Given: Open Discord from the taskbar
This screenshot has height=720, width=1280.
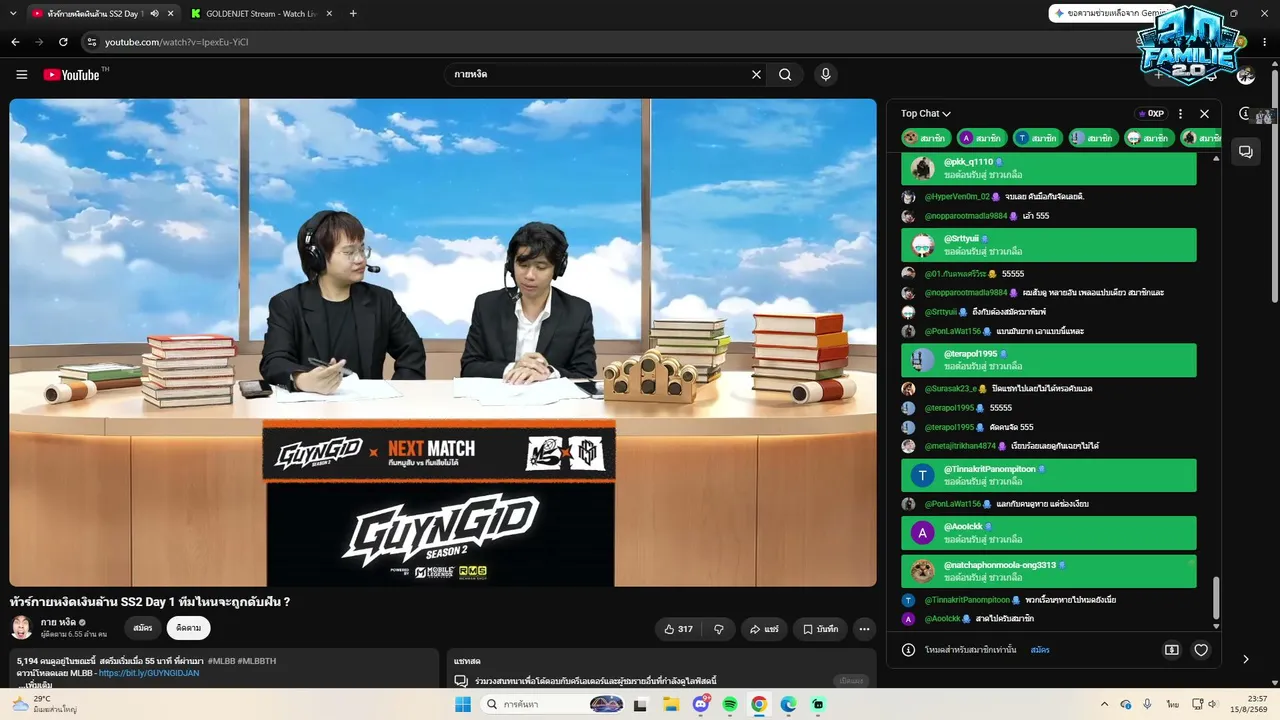Looking at the screenshot, I should pos(700,704).
